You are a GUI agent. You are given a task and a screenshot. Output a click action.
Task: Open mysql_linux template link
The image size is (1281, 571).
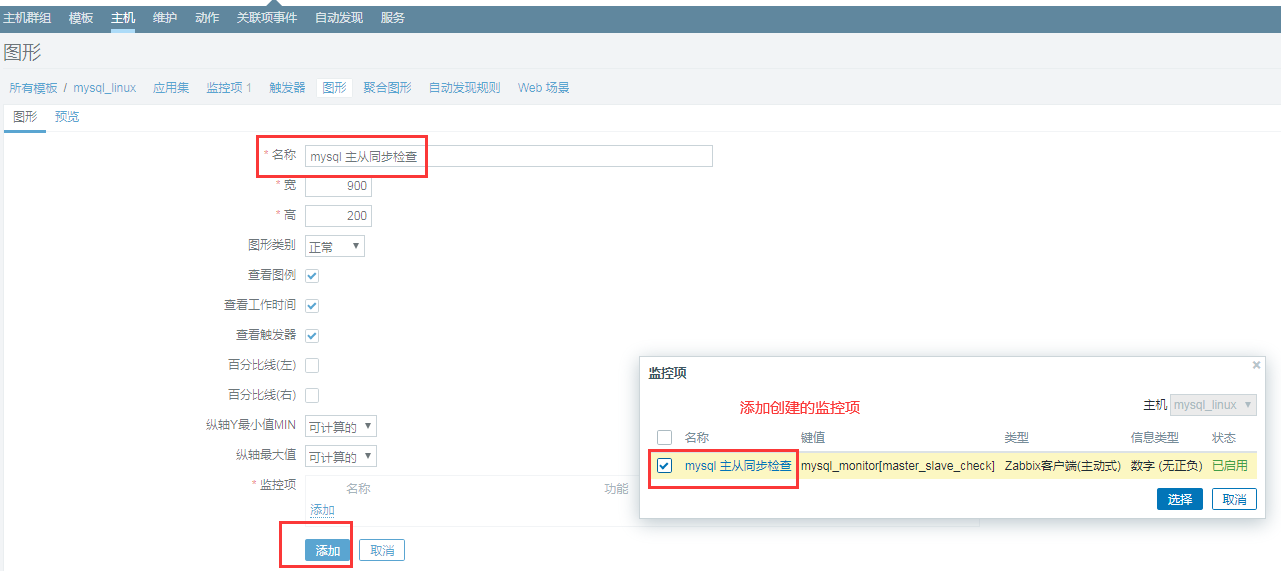coord(105,88)
